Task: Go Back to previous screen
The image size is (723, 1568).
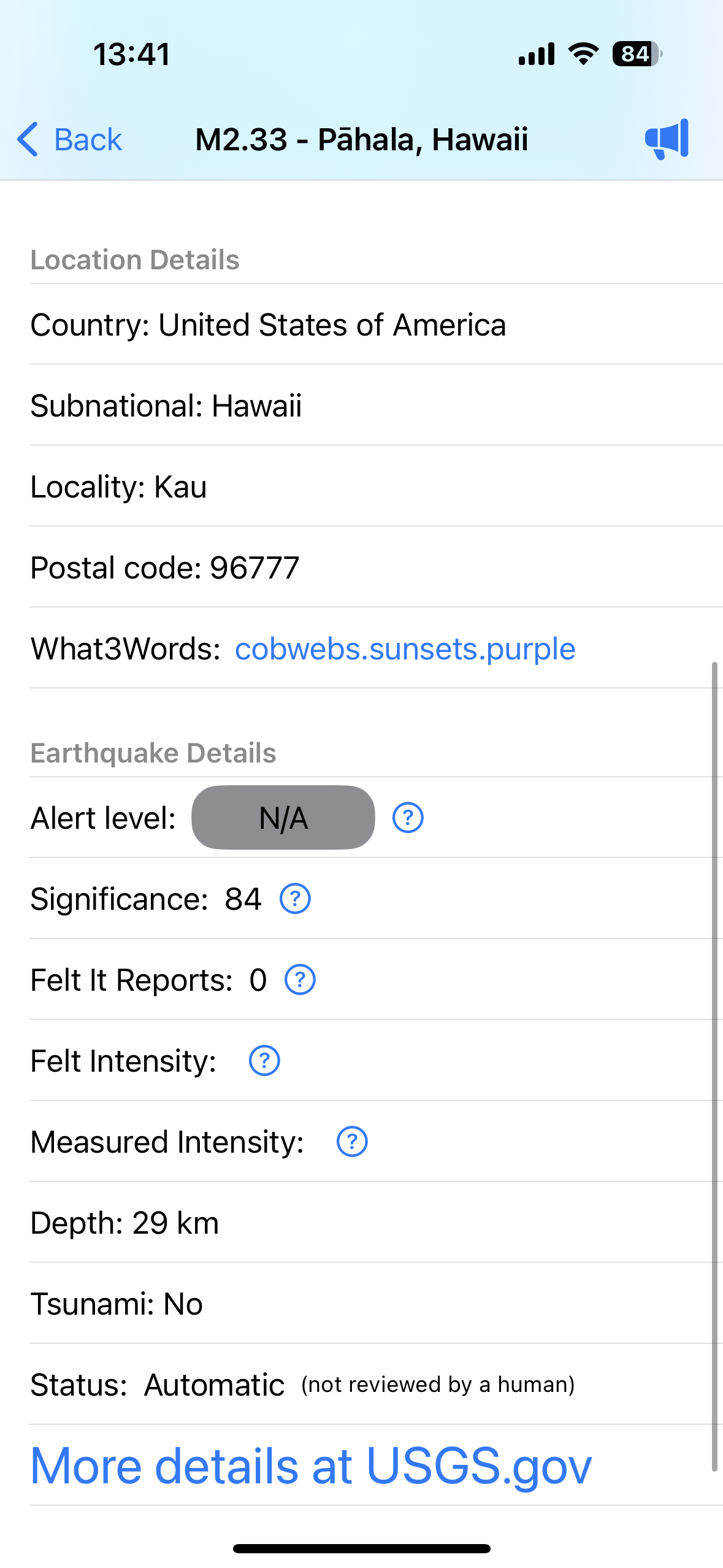Action: click(x=88, y=140)
